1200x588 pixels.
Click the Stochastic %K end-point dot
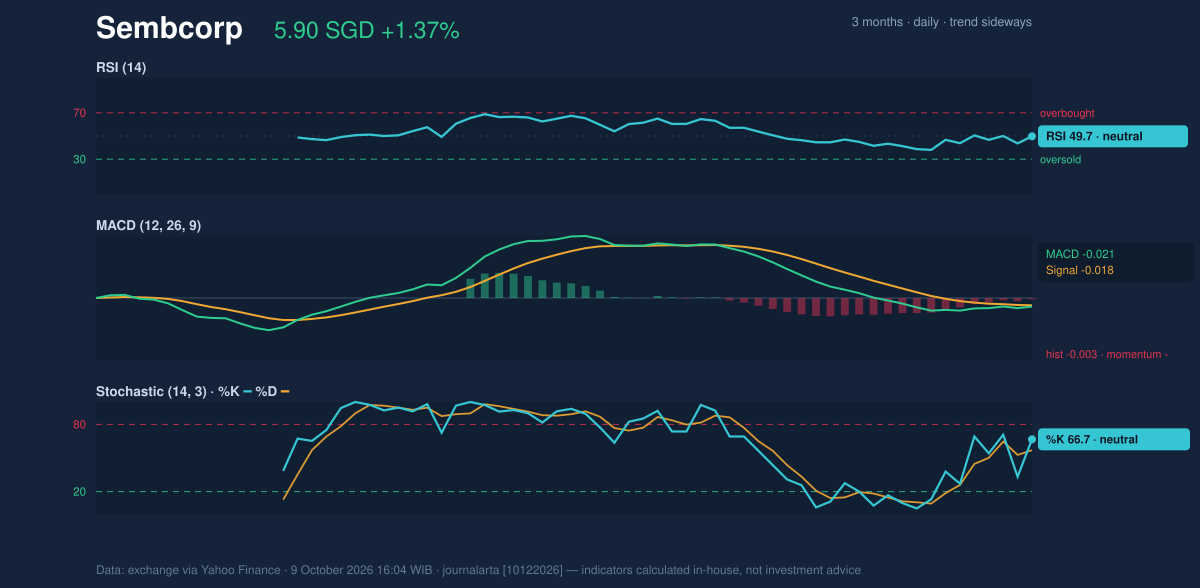pyautogui.click(x=1032, y=439)
